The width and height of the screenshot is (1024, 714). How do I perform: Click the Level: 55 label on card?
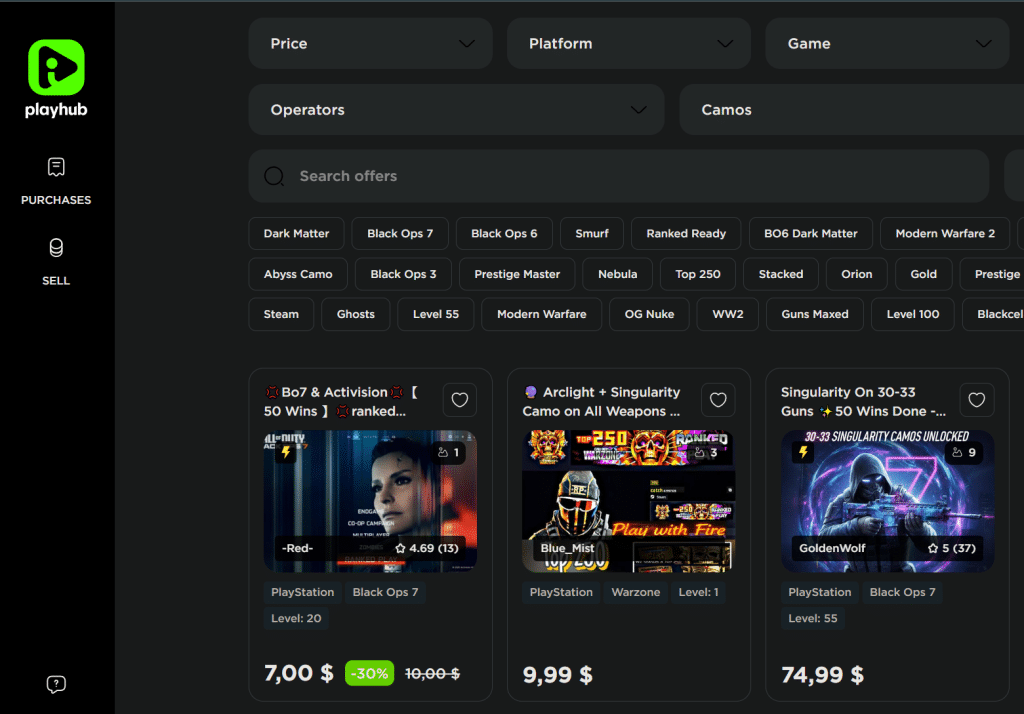click(x=812, y=619)
